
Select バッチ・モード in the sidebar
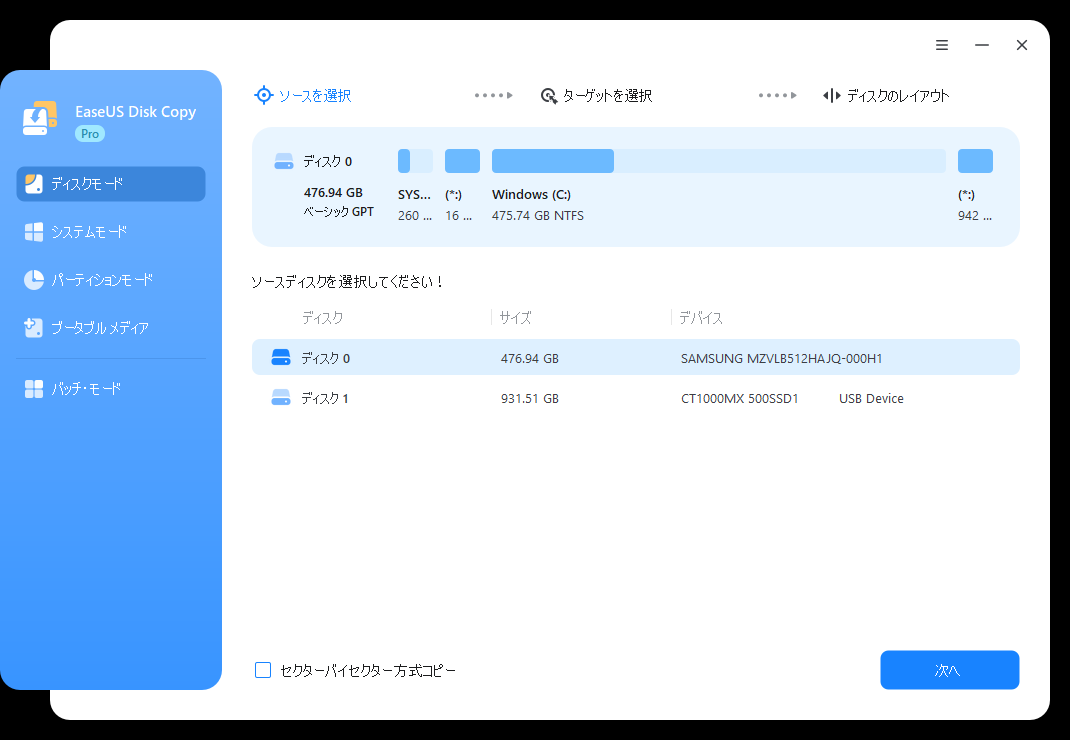(x=111, y=389)
